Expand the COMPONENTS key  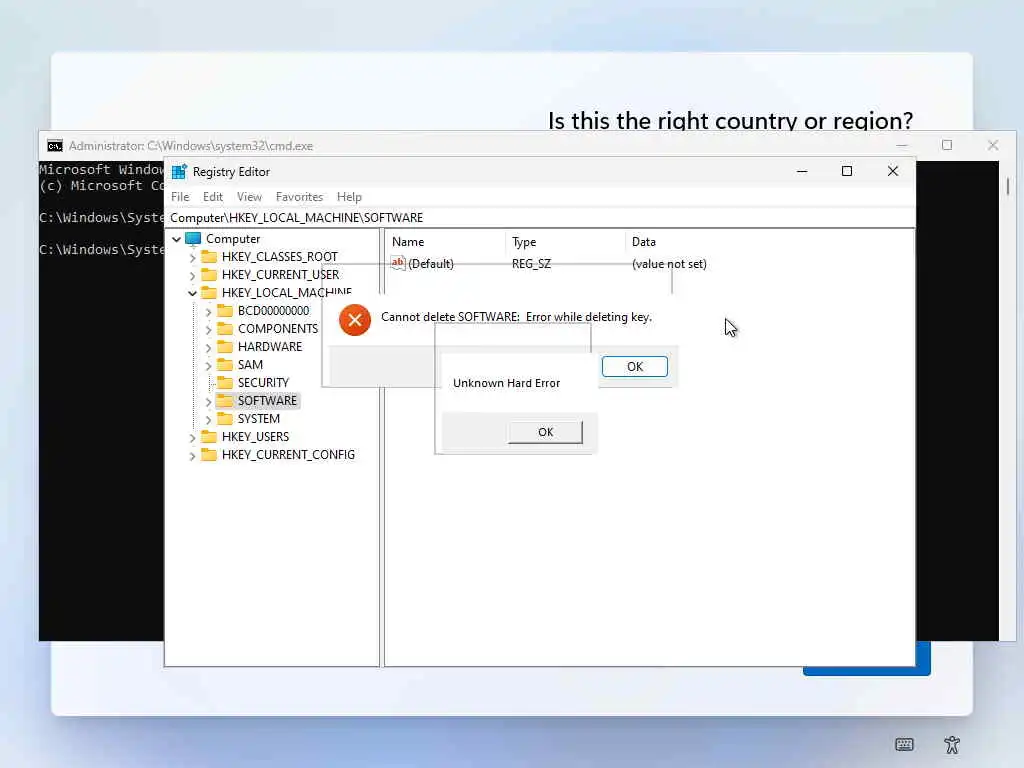208,329
